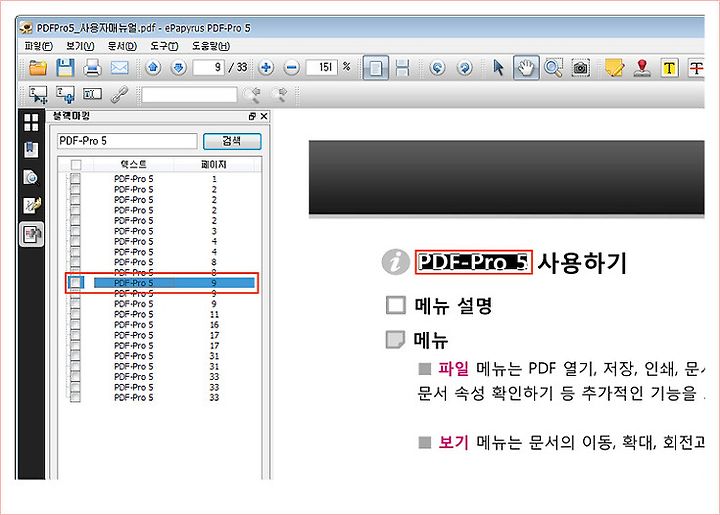Image resolution: width=720 pixels, height=515 pixels.
Task: Rotate page clockwise icon
Action: (x=465, y=68)
